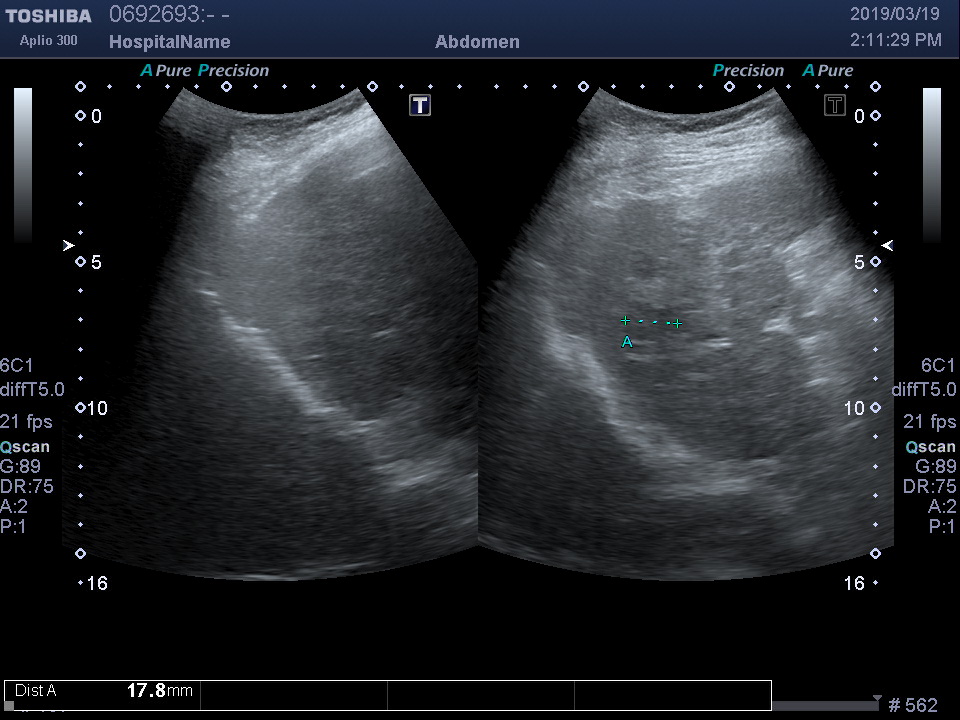The height and width of the screenshot is (720, 960).
Task: Open the Abdomen exam preset label
Action: tap(477, 42)
